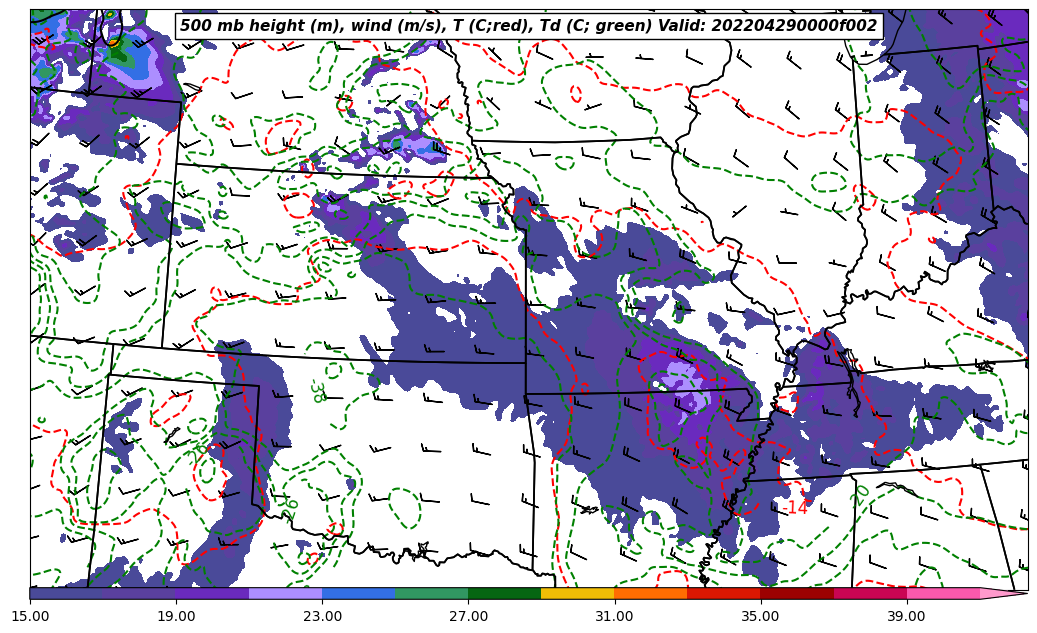The width and height of the screenshot is (1037, 633).
Task: Click the dark maroon colorbar segment
Action: point(796,593)
